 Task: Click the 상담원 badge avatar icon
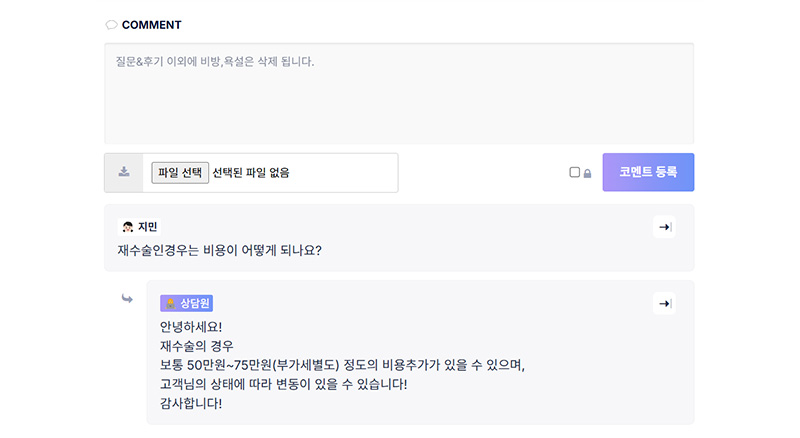(170, 303)
